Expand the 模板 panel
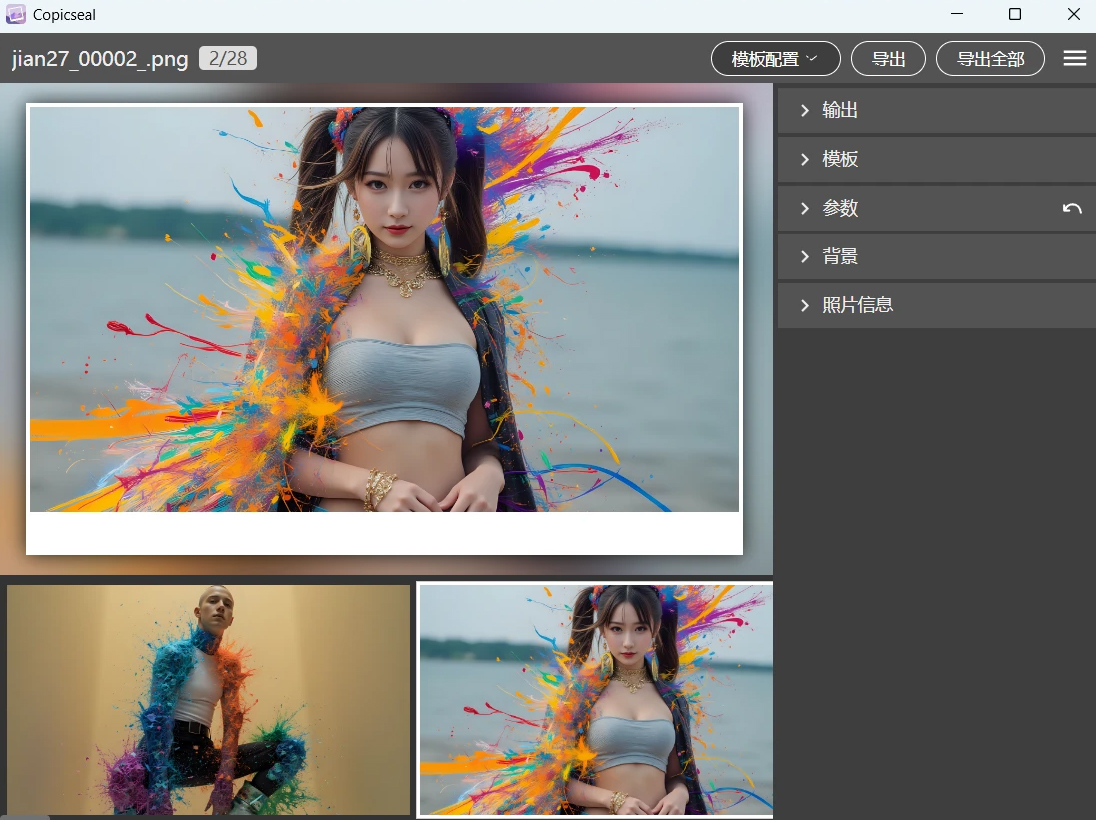 coord(936,159)
